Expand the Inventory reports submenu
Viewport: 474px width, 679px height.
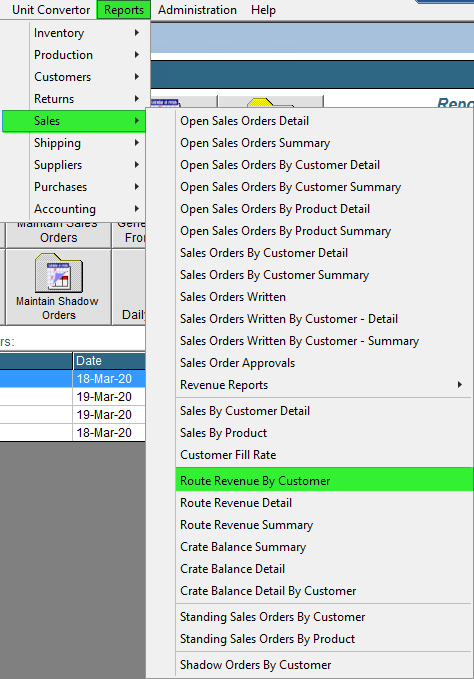(x=74, y=33)
